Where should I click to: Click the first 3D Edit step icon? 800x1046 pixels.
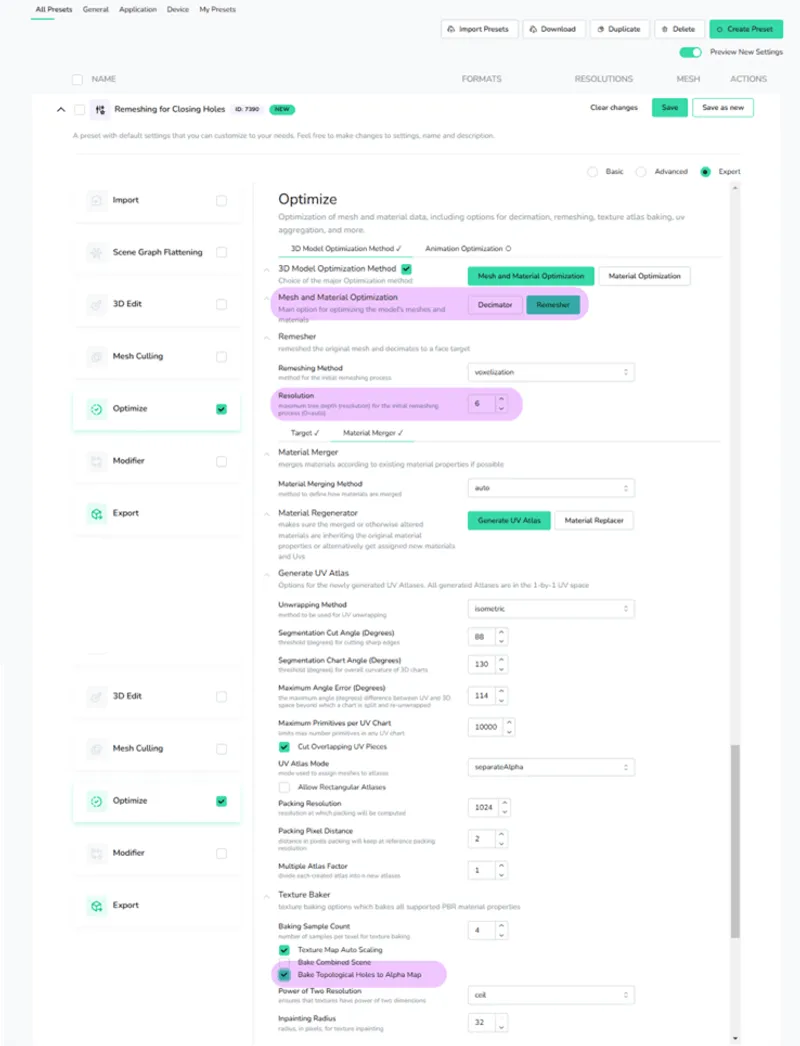97,304
